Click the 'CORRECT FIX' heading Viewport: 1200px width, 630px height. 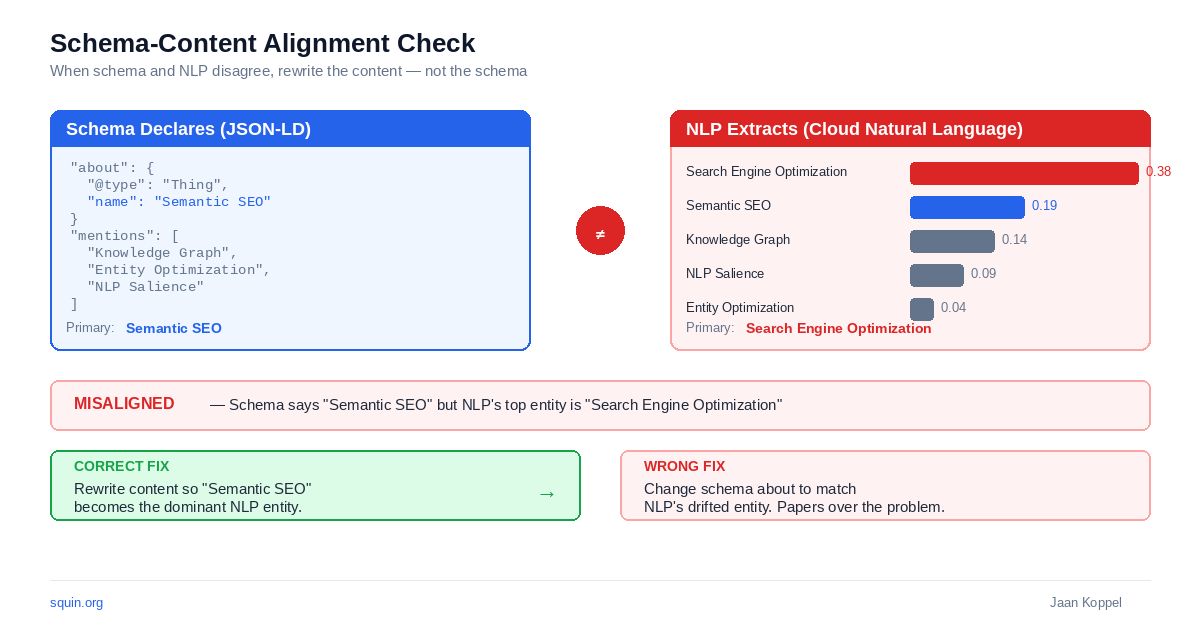pos(121,466)
